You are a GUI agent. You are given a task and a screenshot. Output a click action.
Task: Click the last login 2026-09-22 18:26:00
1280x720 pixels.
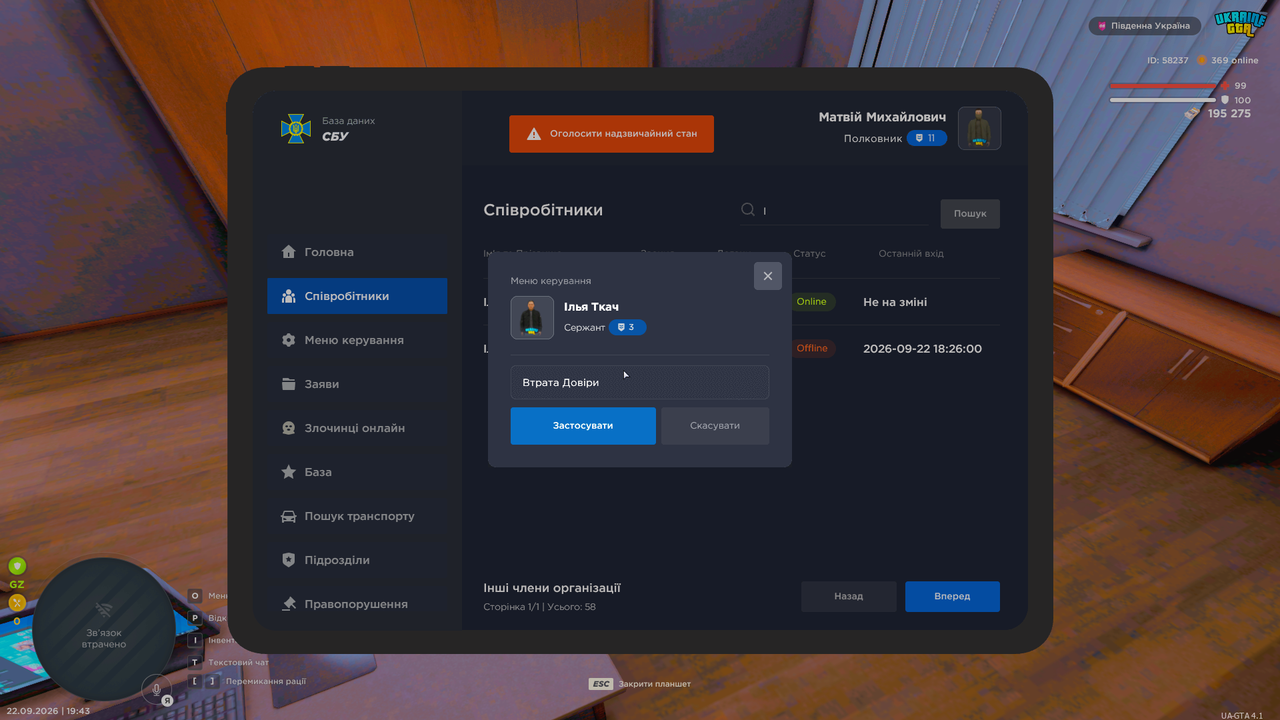922,349
